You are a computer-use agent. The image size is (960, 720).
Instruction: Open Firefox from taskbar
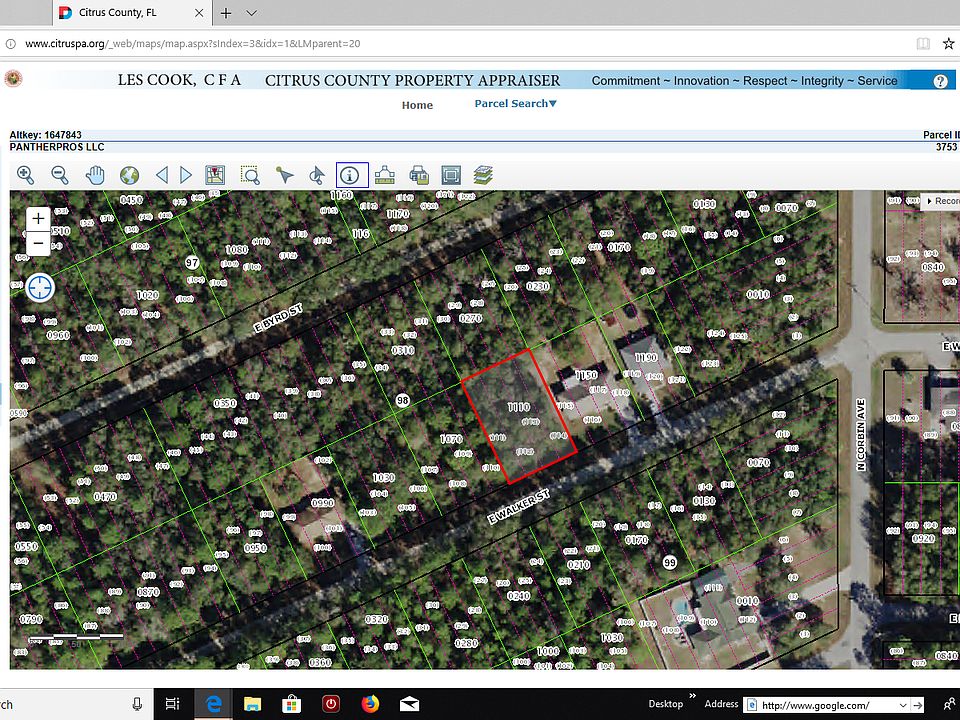[x=370, y=704]
